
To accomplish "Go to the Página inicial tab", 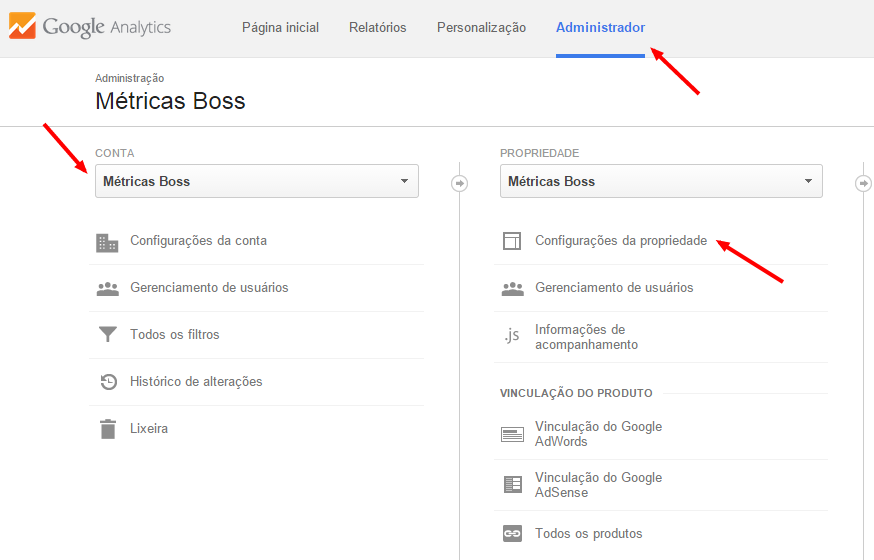I will point(280,28).
